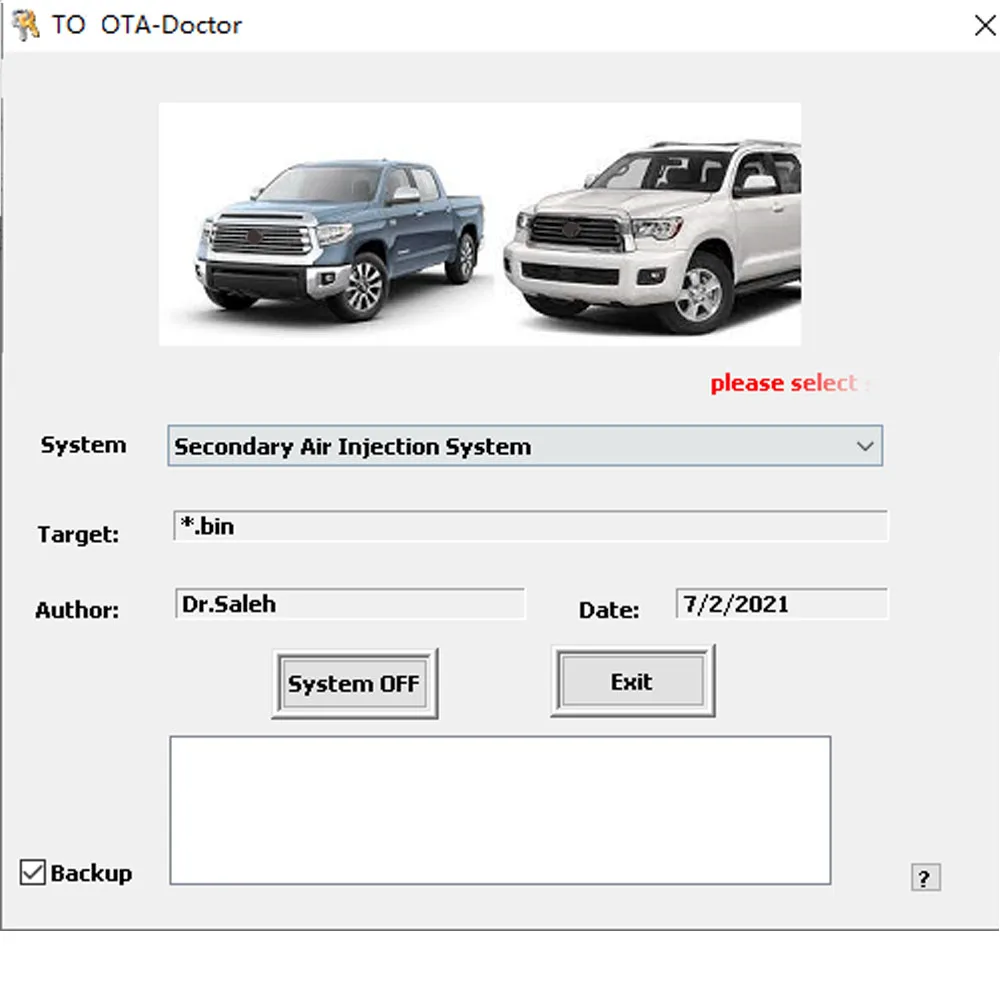Click the Tundra and Sequoia vehicle image
The height and width of the screenshot is (1000, 1000).
click(480, 224)
